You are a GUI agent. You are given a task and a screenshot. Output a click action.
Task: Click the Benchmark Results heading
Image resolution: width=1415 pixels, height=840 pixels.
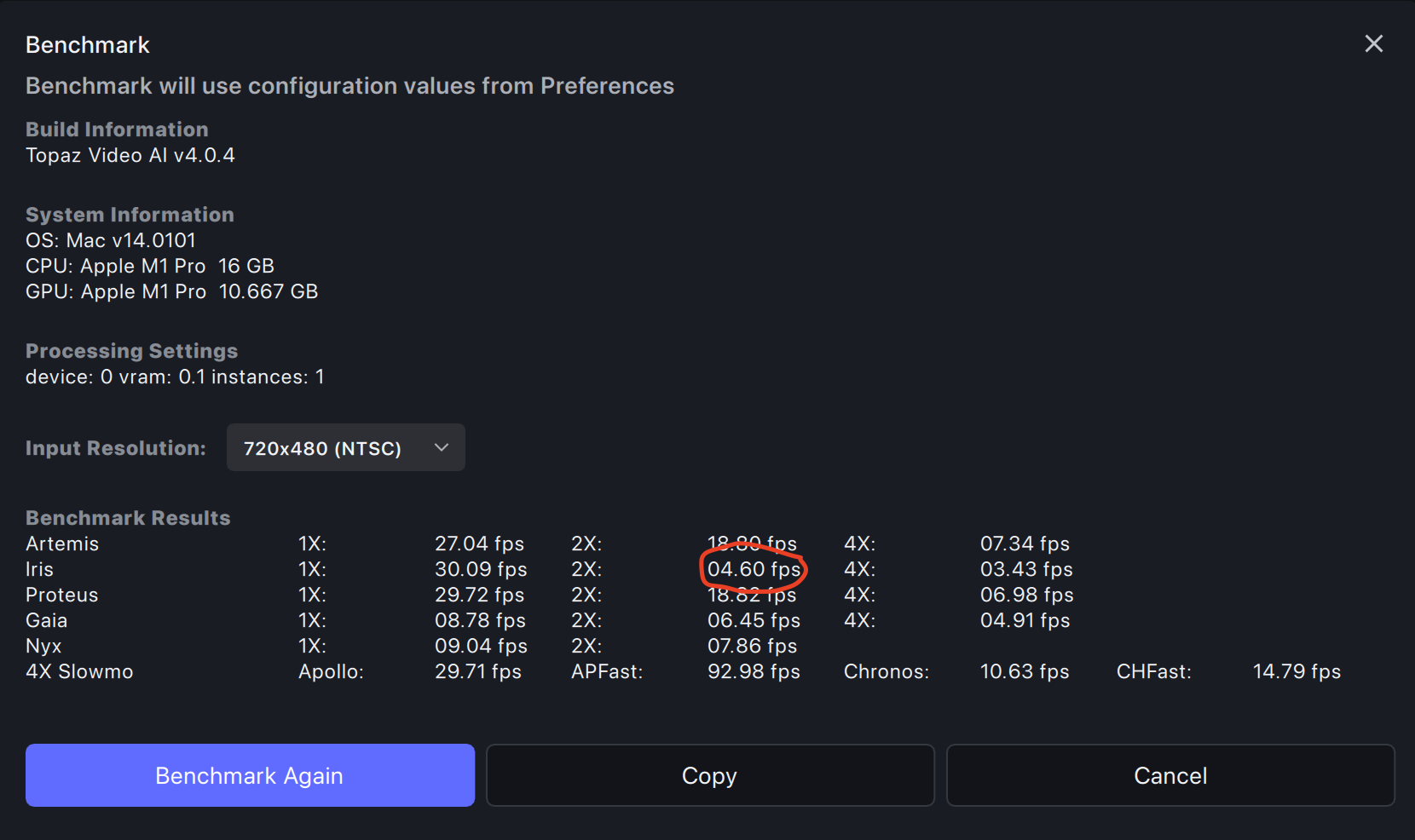[x=128, y=518]
